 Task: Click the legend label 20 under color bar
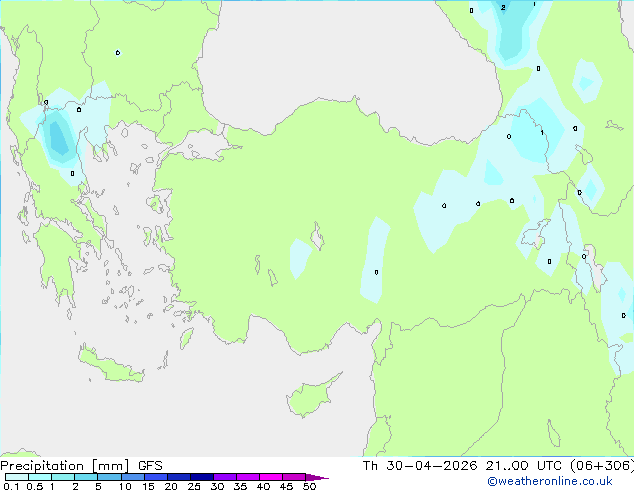[171, 486]
